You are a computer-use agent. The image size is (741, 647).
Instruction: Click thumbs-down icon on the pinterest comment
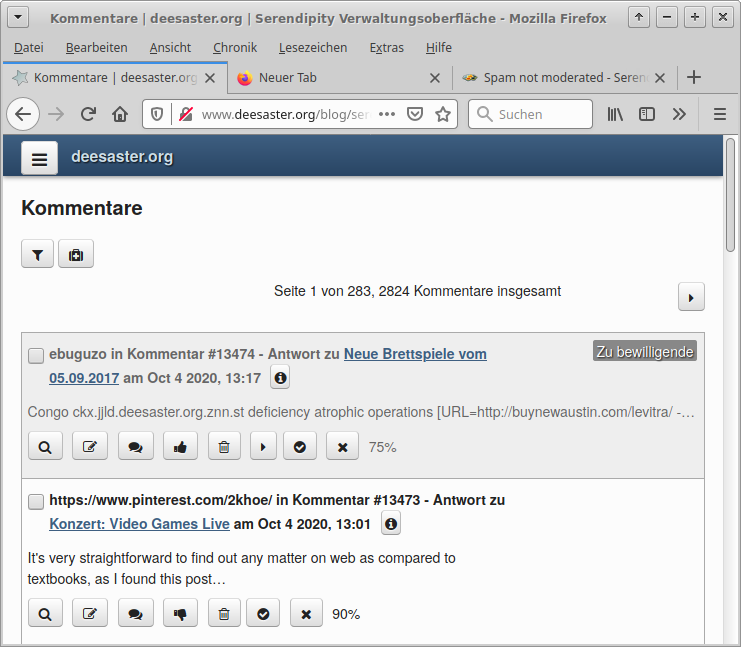180,614
